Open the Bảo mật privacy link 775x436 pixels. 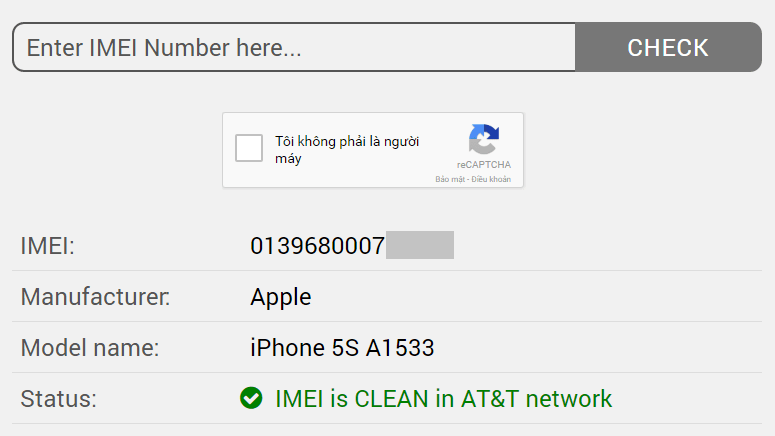coord(451,180)
